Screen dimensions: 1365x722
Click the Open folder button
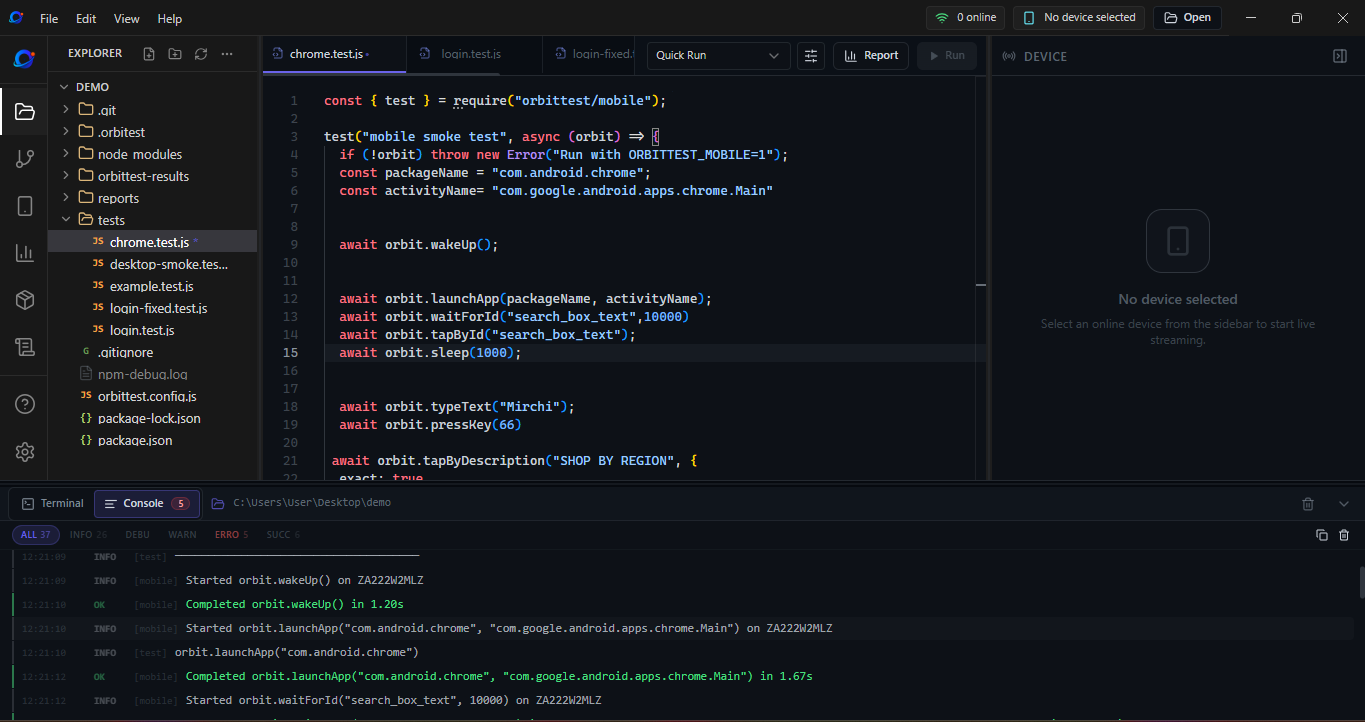click(x=1187, y=18)
